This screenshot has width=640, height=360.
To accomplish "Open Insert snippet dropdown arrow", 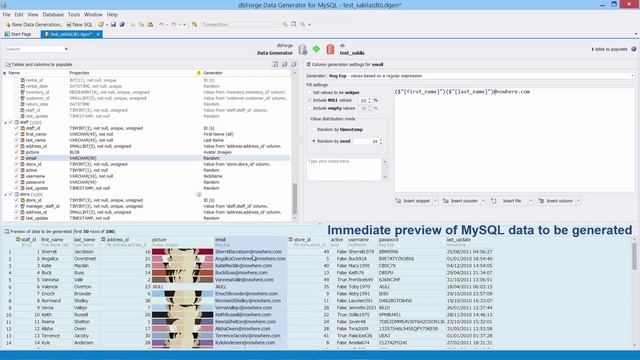I will 435,201.
